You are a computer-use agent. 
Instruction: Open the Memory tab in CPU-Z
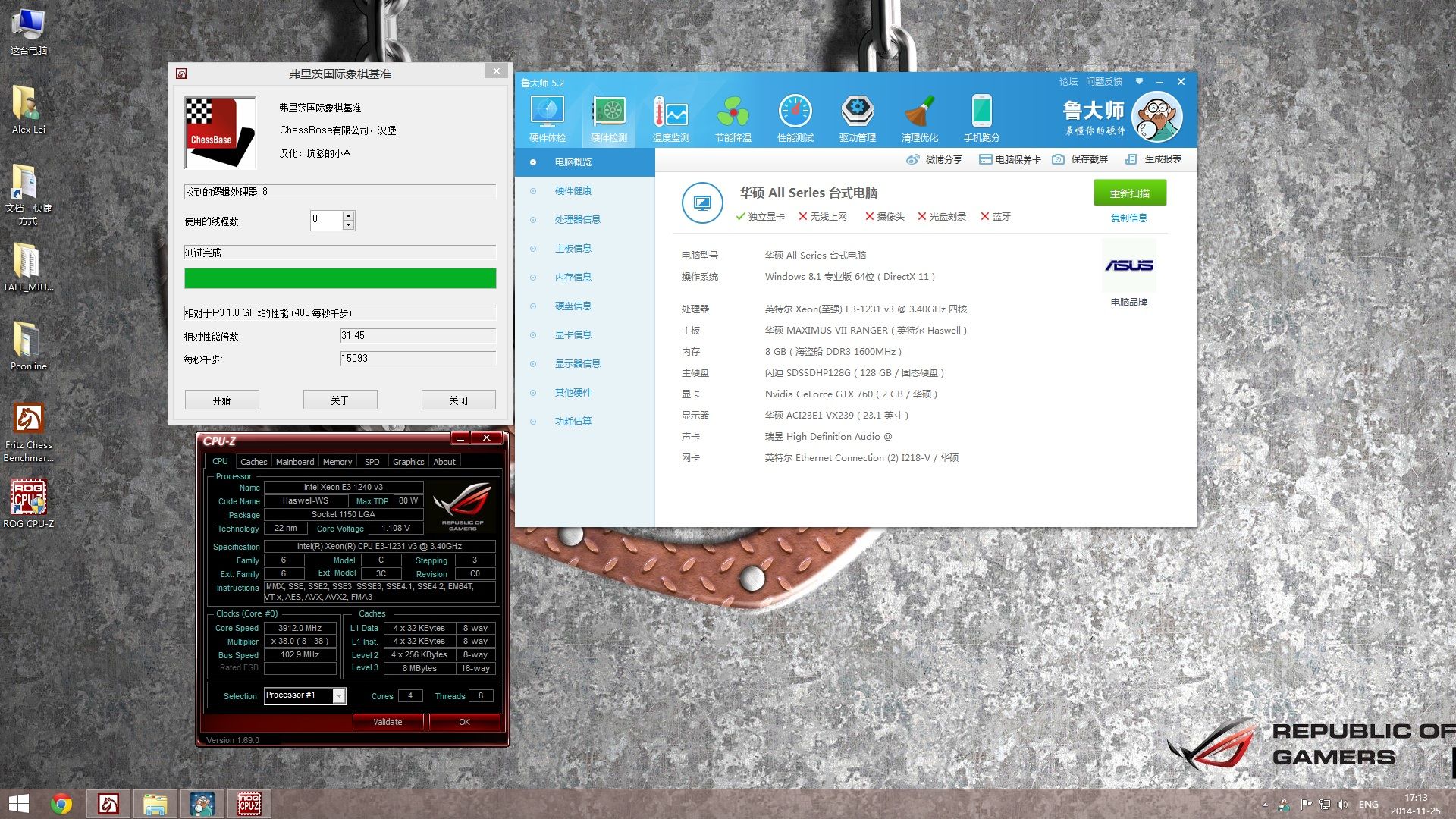[x=337, y=461]
